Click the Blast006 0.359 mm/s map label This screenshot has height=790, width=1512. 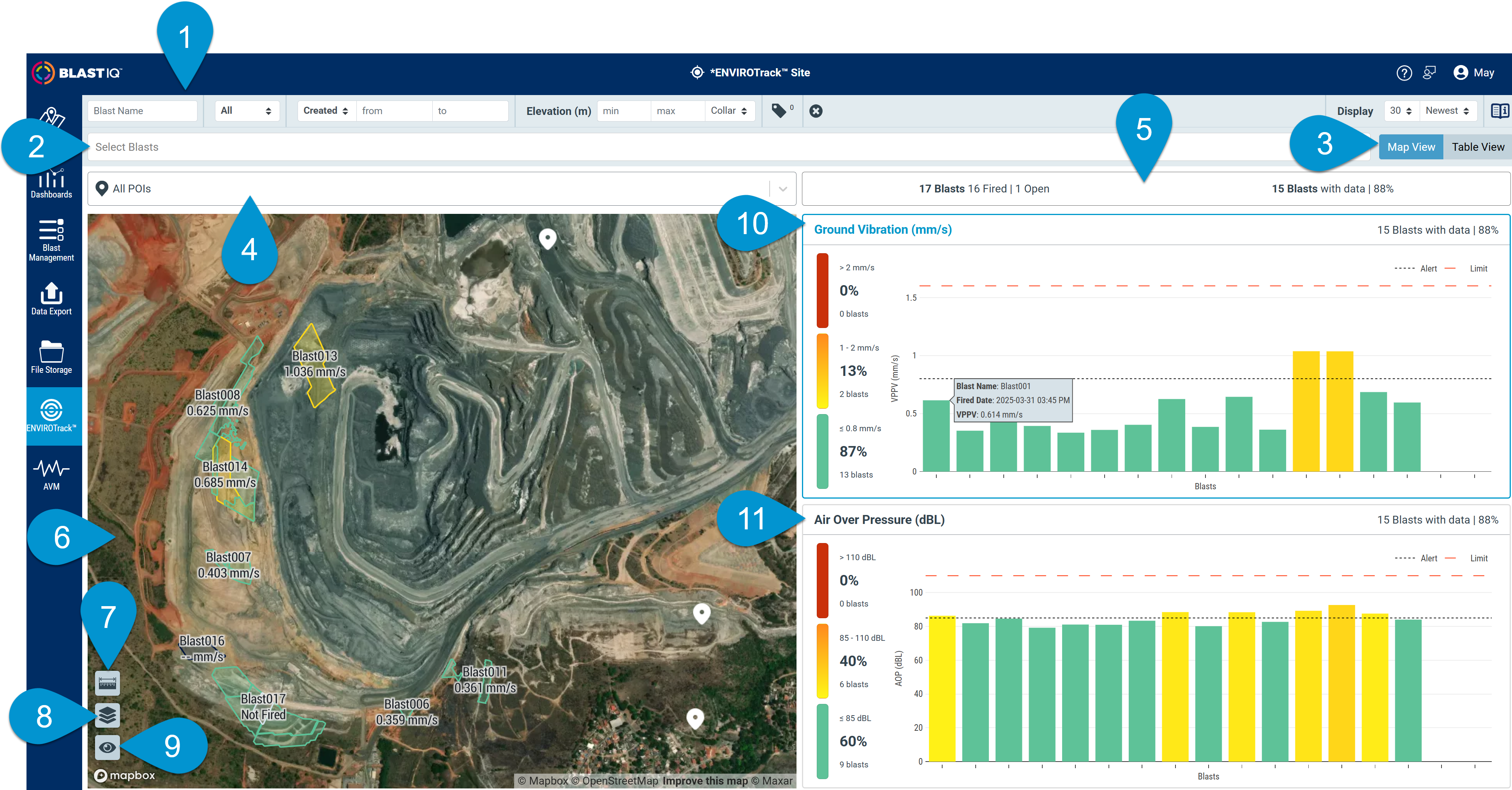[x=406, y=711]
